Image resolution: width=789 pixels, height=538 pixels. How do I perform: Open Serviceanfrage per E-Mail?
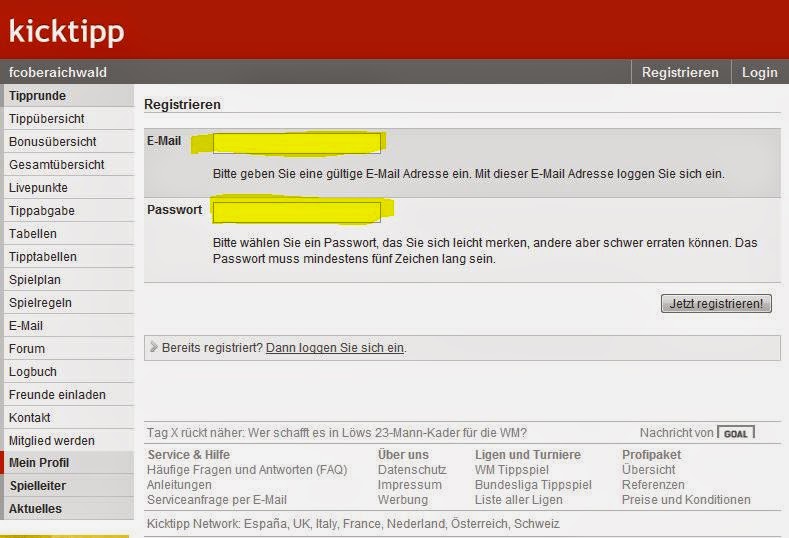[x=217, y=500]
